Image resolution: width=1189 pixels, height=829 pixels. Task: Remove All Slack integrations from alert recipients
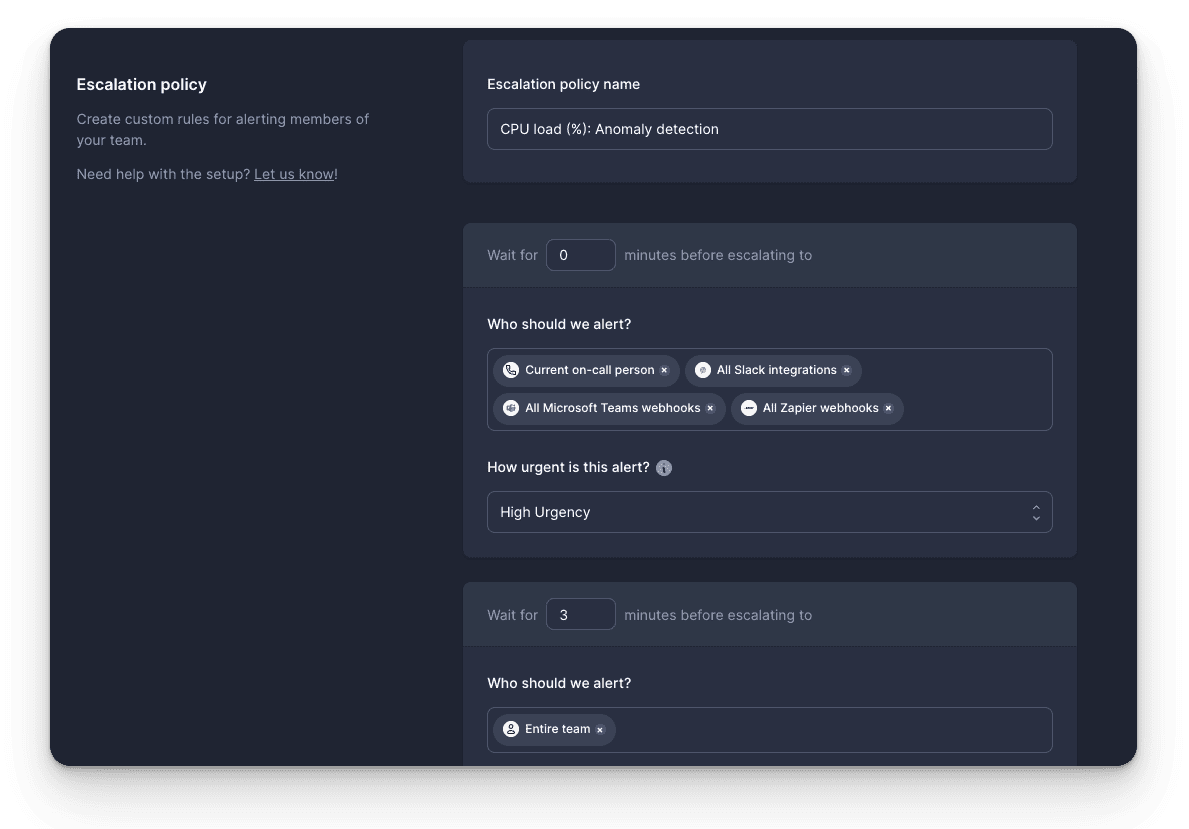[x=848, y=370]
